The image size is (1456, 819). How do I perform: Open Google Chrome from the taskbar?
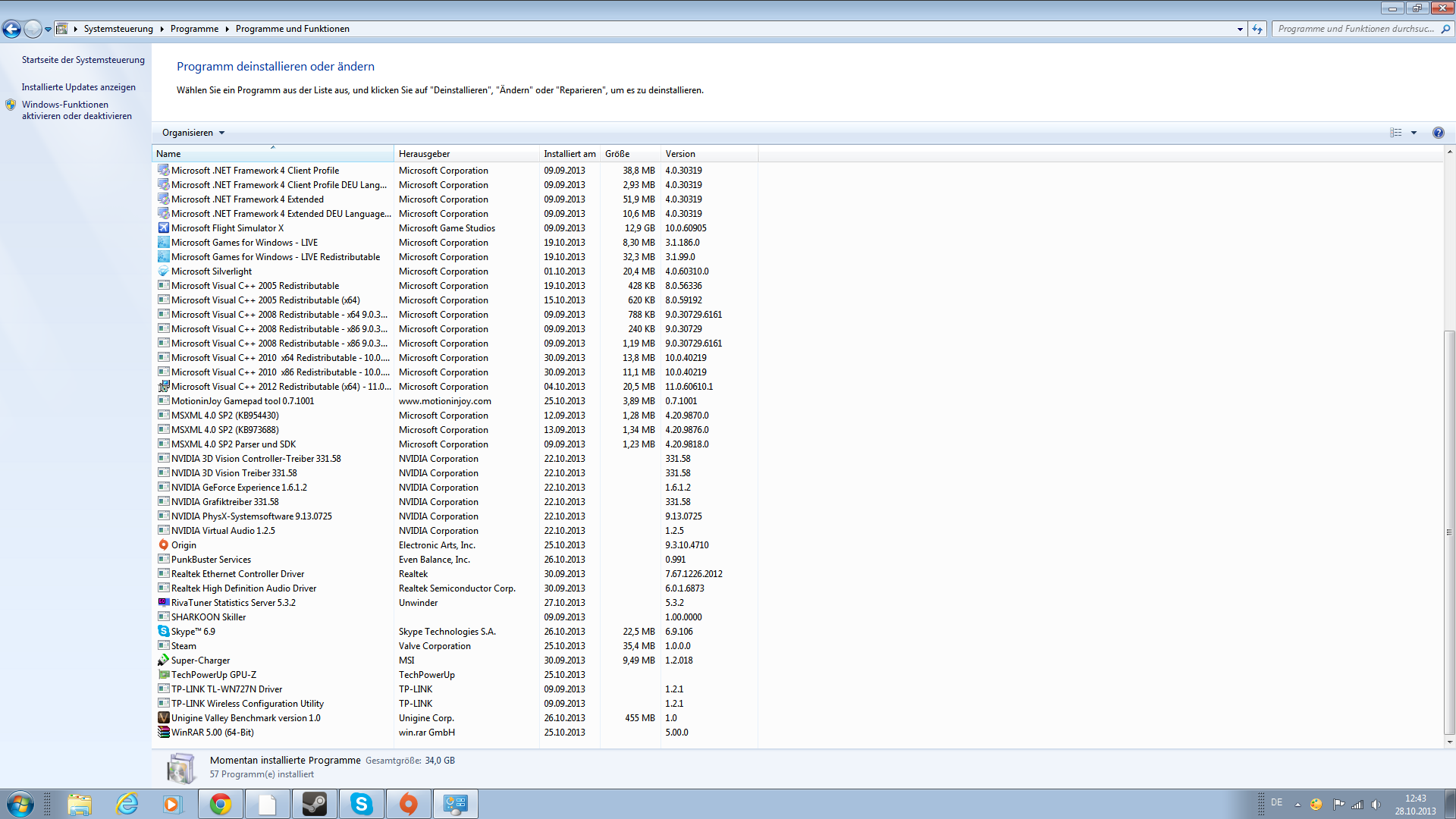pos(221,804)
